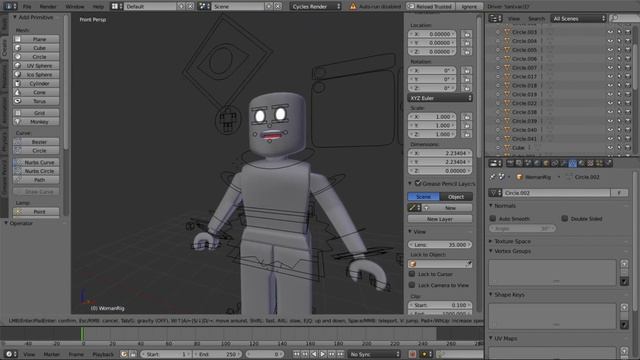Open the Render properties tab icon
The image size is (640, 360).
pos(510,163)
